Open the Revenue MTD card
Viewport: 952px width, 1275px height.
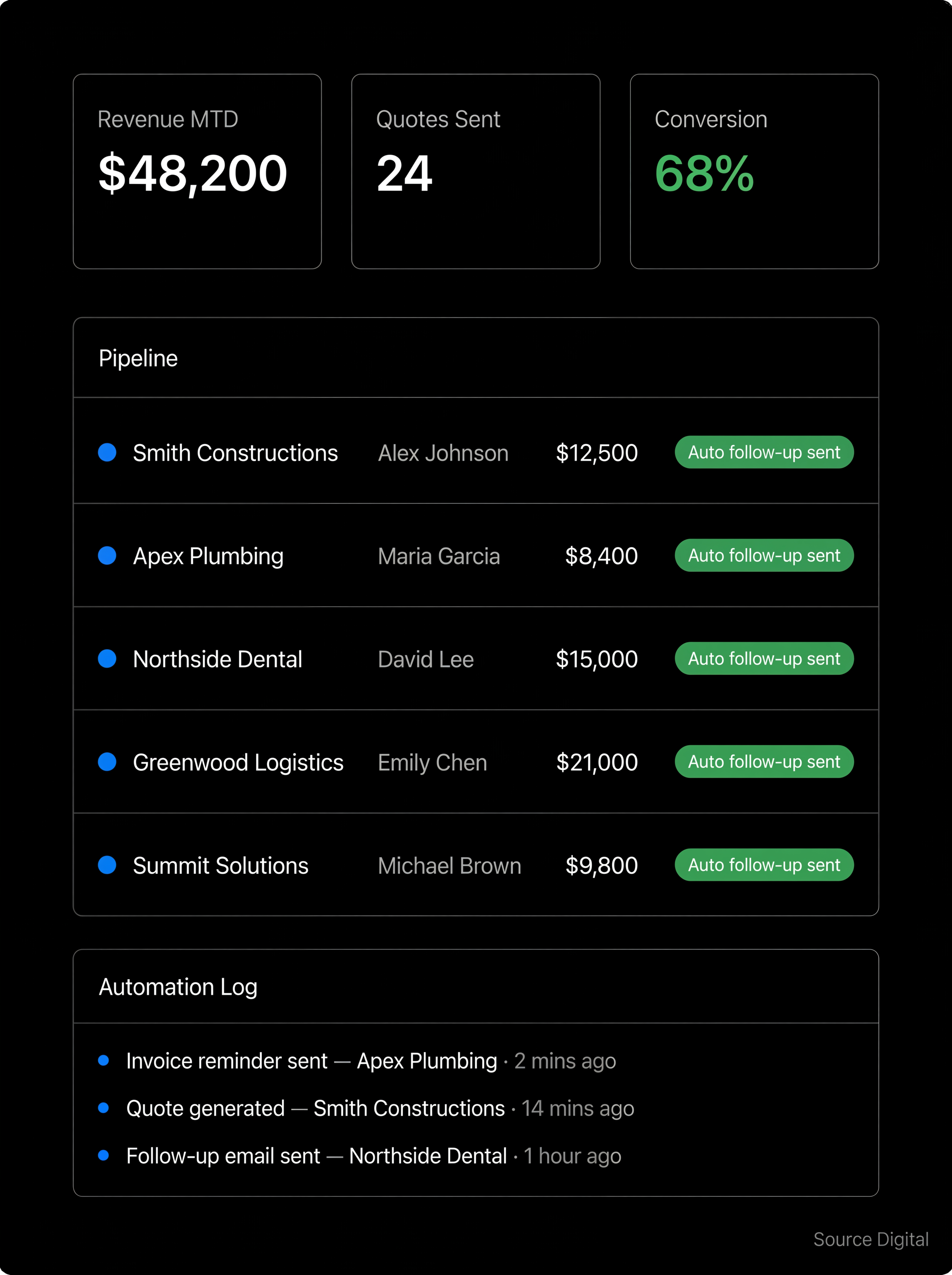(197, 171)
